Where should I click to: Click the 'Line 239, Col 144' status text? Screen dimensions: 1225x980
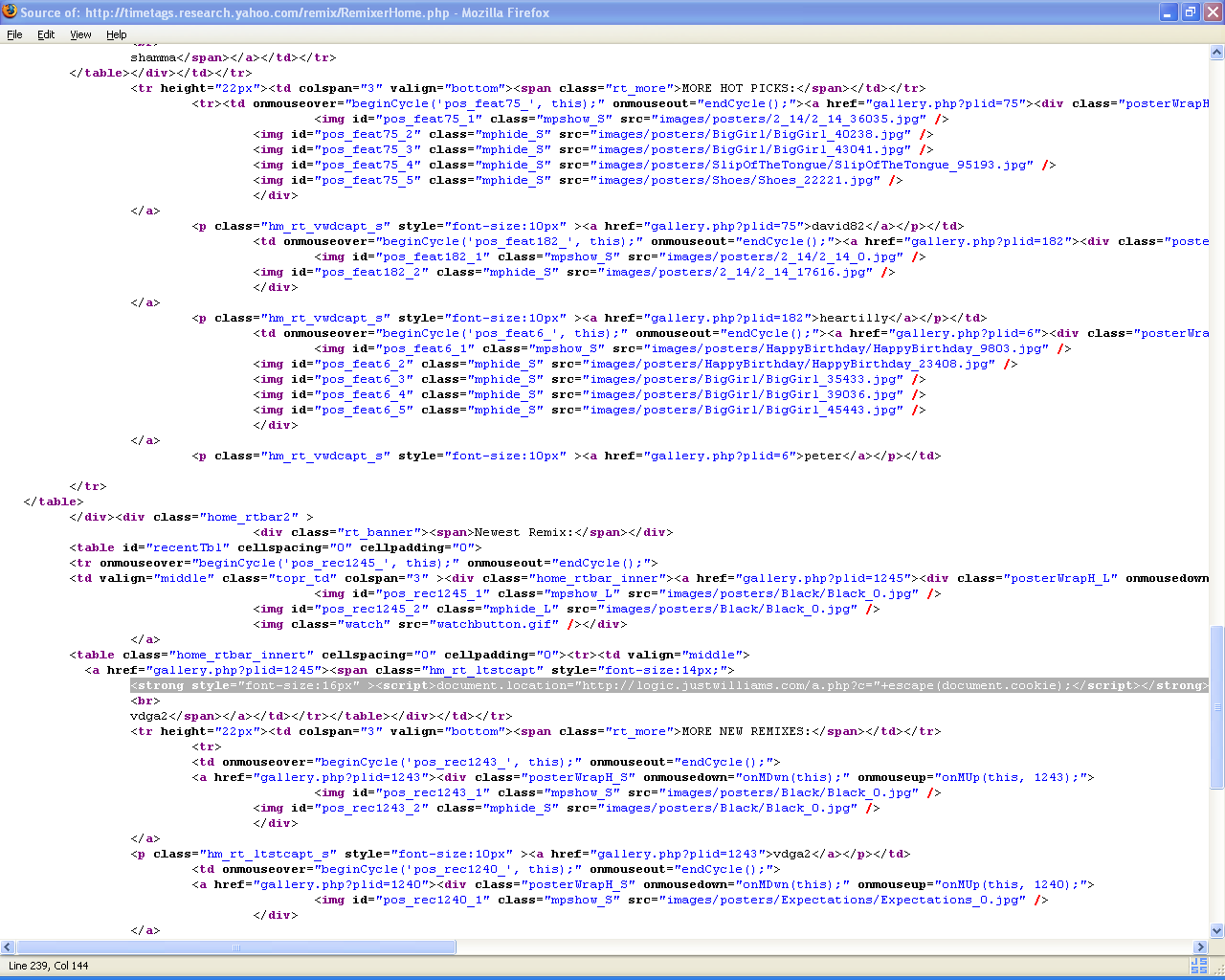click(48, 966)
